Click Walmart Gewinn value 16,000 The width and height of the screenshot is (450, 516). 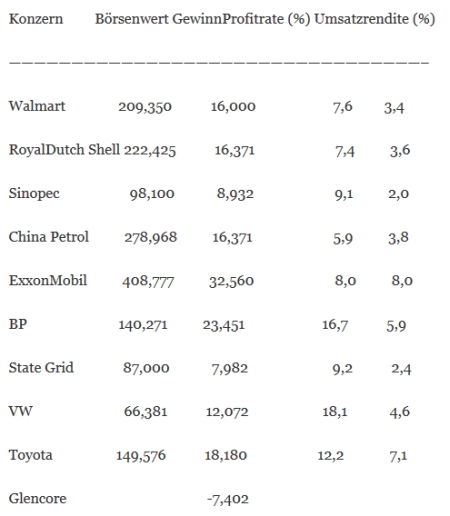click(233, 107)
